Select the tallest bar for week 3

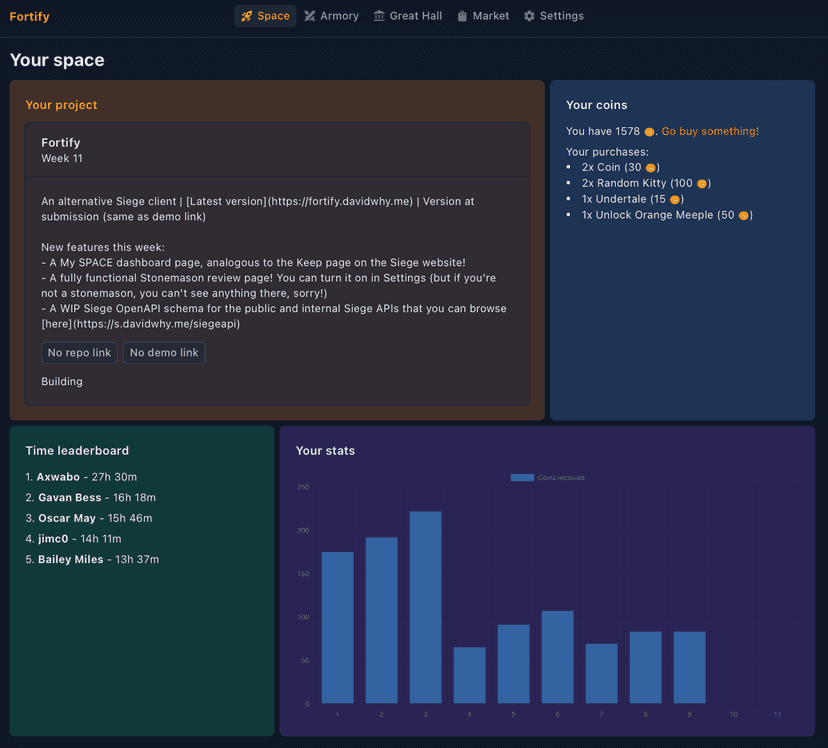(x=425, y=607)
